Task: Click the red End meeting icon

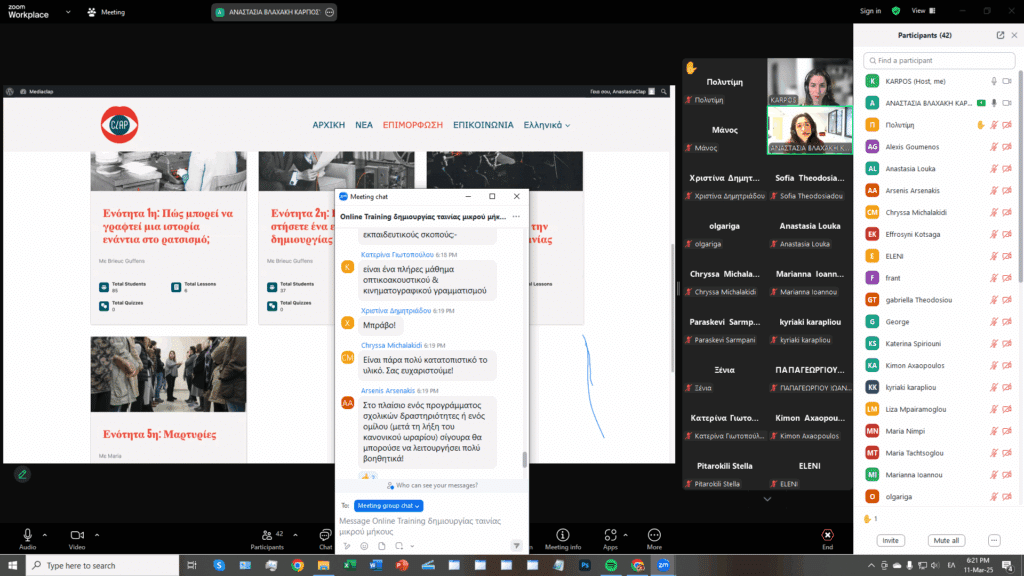Action: click(827, 535)
